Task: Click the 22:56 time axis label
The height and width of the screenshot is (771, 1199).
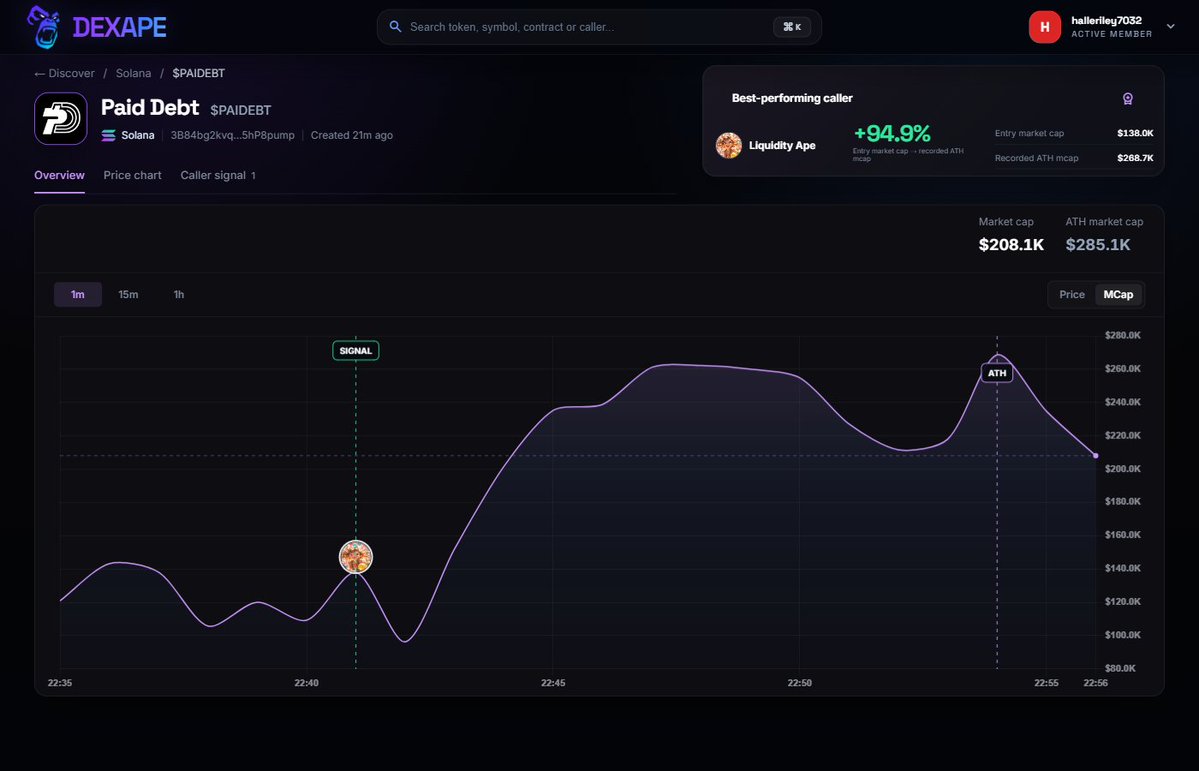Action: pyautogui.click(x=1096, y=682)
